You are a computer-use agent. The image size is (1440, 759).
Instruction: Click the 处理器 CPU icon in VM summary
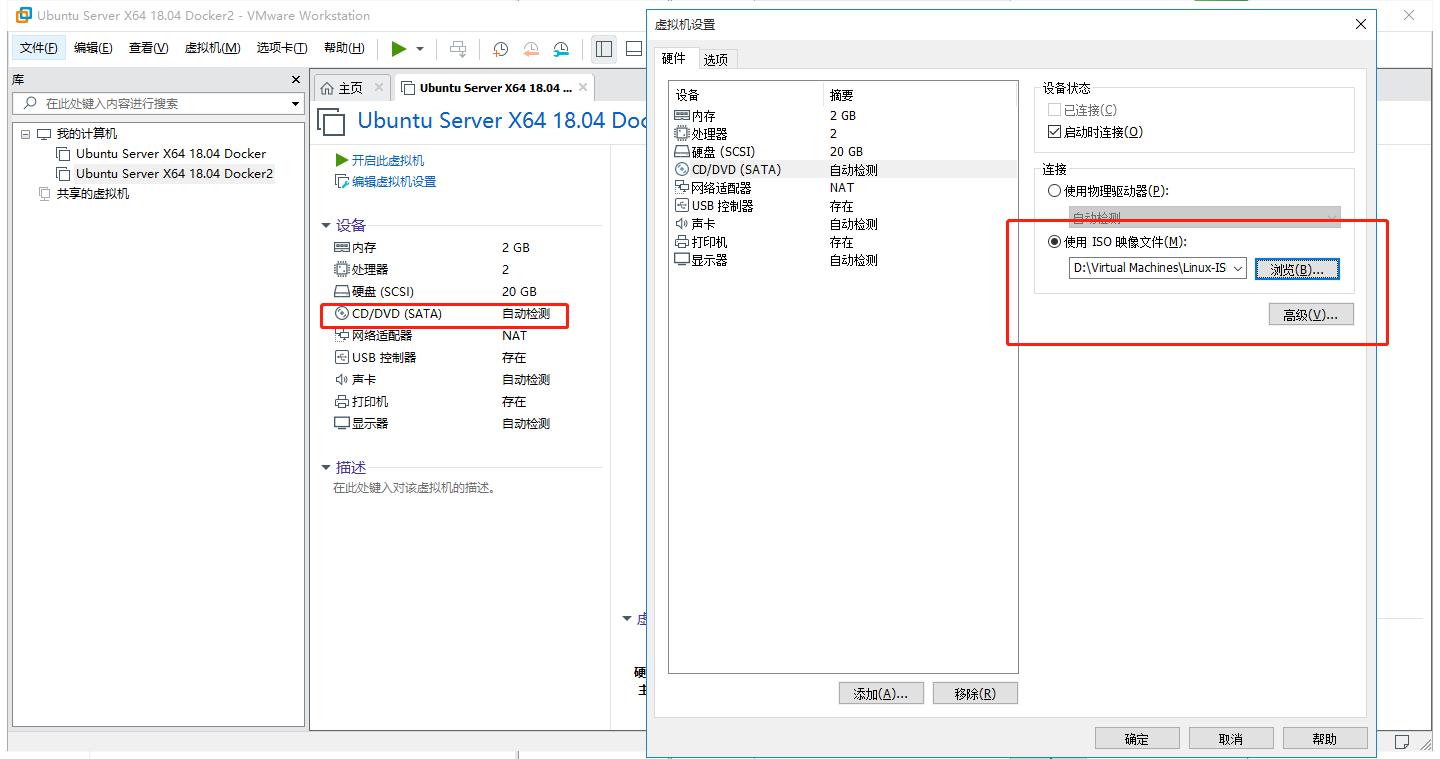tap(341, 269)
